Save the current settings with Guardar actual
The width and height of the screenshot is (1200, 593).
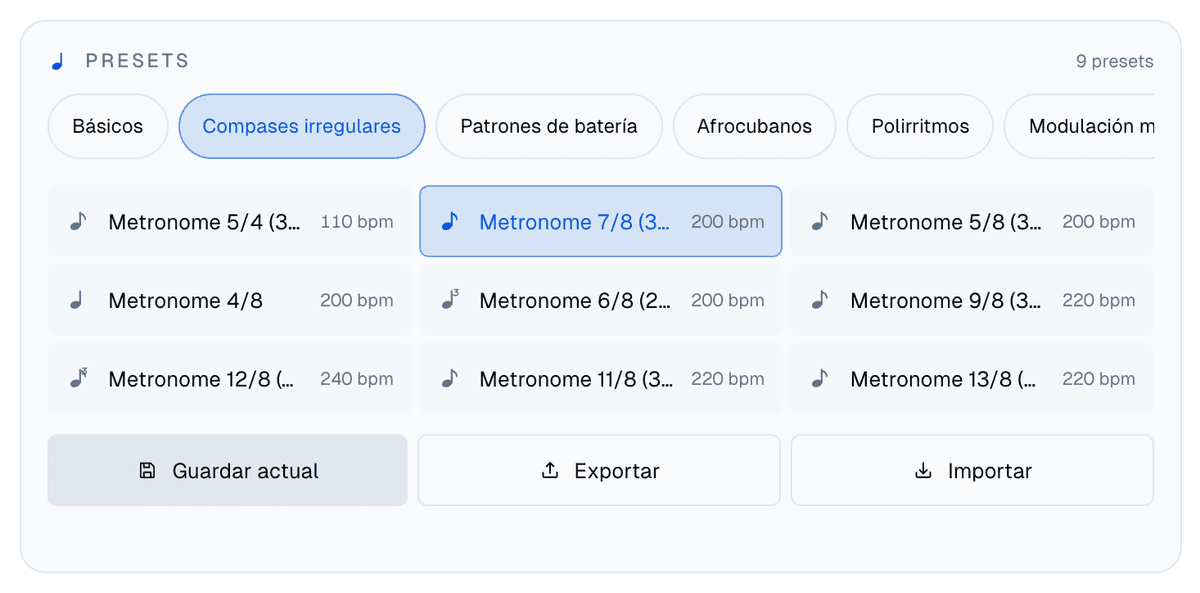[x=228, y=470]
